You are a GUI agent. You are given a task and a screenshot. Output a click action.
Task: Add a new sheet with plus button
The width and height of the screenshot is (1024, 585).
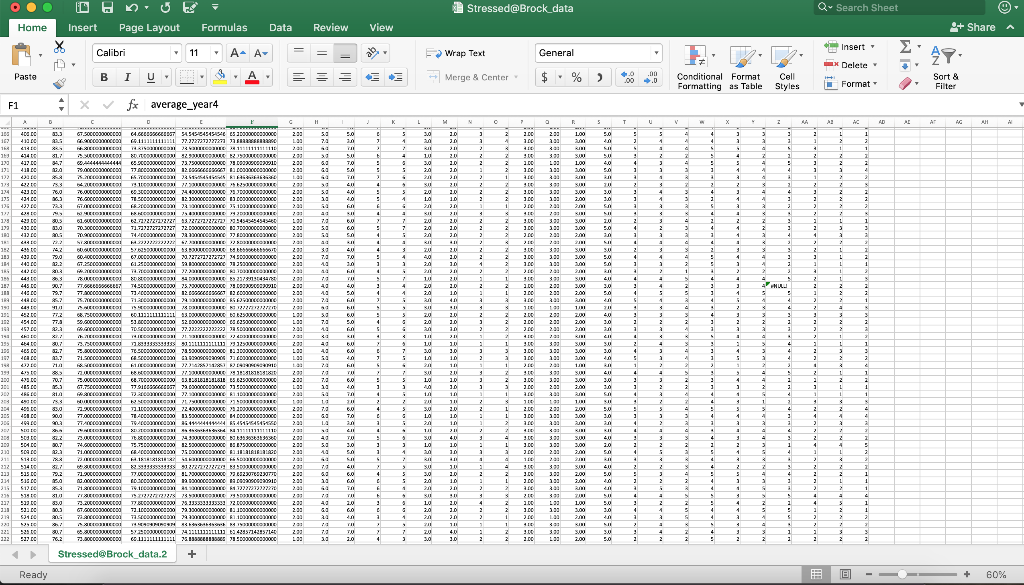click(192, 554)
